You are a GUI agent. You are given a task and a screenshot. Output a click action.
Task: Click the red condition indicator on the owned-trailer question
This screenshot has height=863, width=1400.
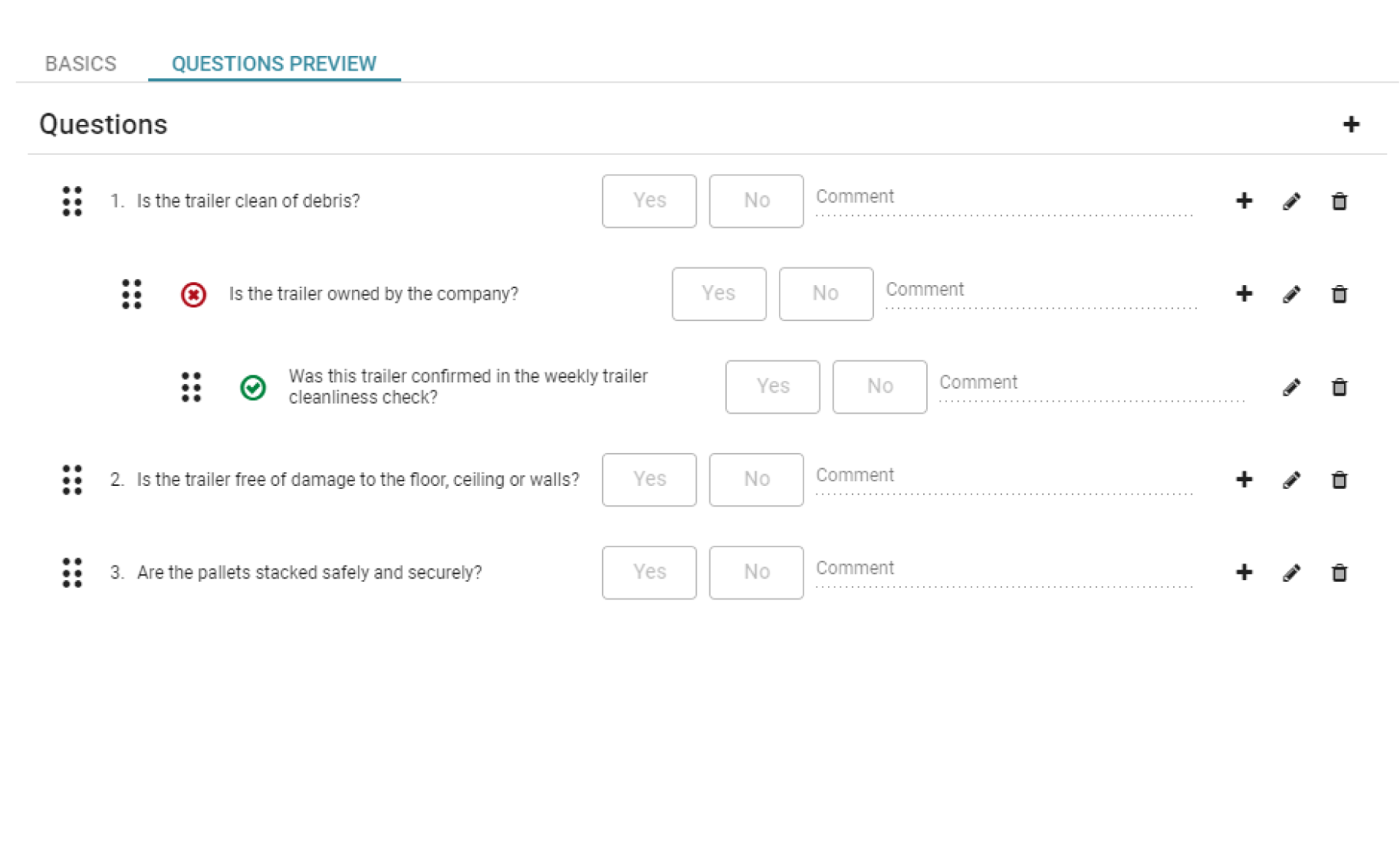(192, 294)
